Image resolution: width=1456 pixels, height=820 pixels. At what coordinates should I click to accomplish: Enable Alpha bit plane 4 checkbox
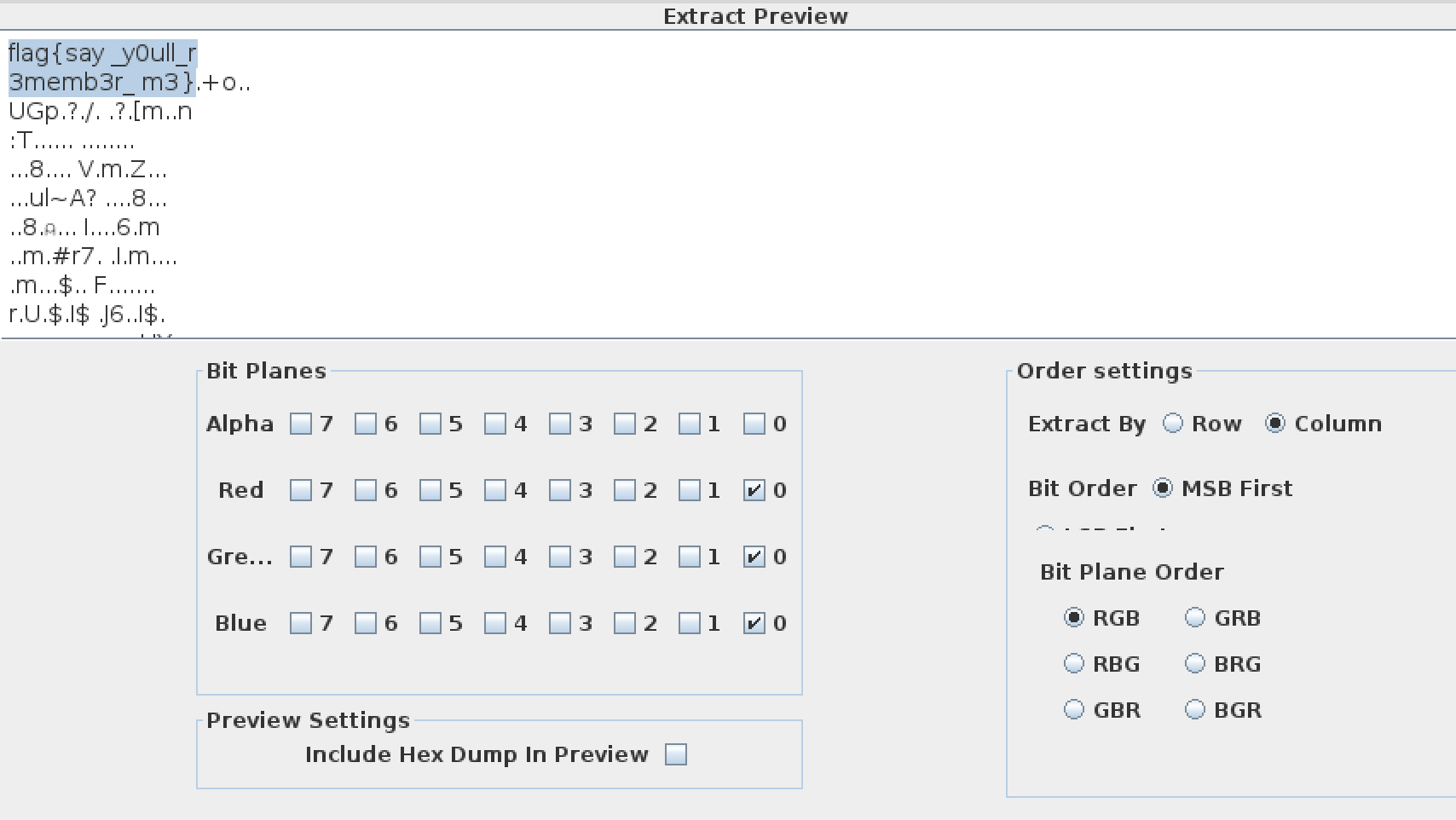pyautogui.click(x=495, y=424)
